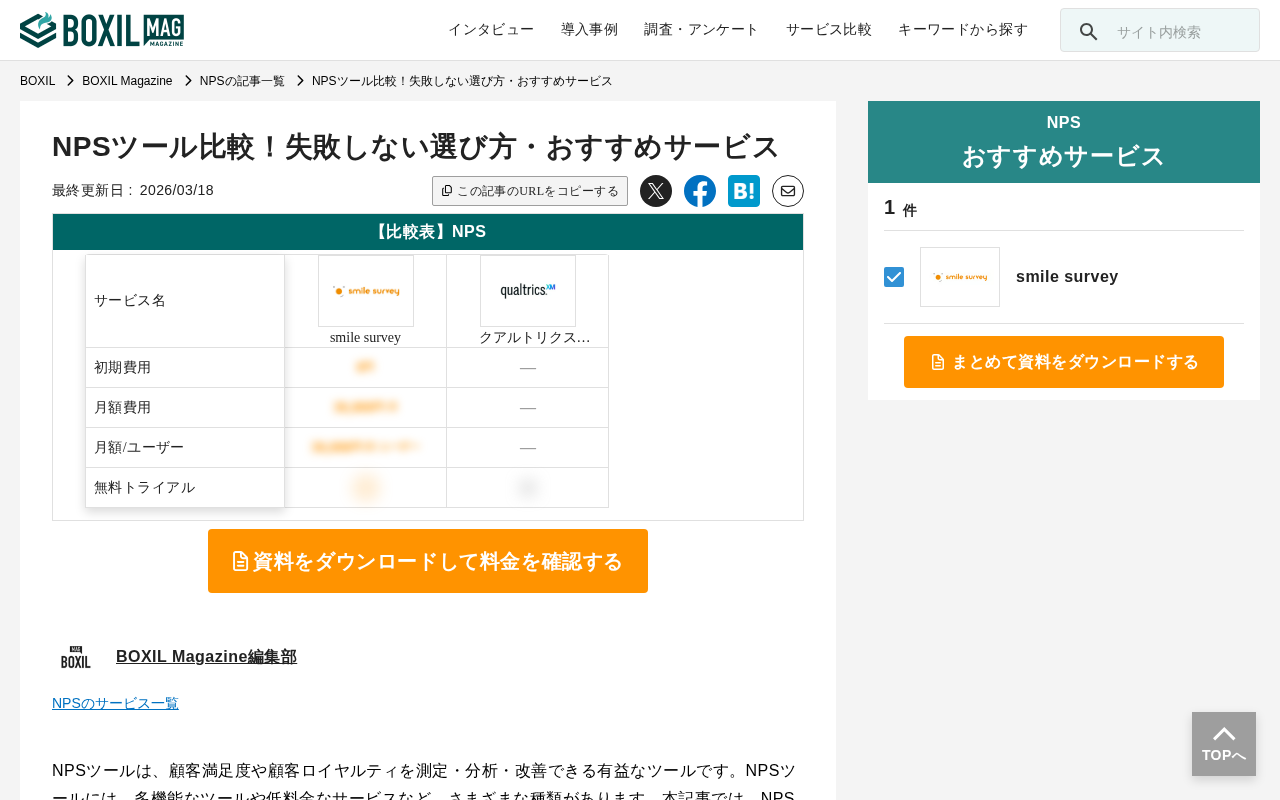Click blurred smile survey 月額費用 value
Image resolution: width=1280 pixels, height=800 pixels.
[x=366, y=407]
